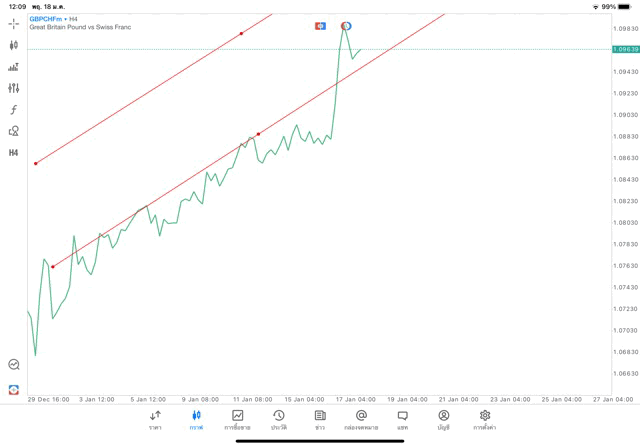Open the GBPCHFm symbol selector

click(x=46, y=18)
